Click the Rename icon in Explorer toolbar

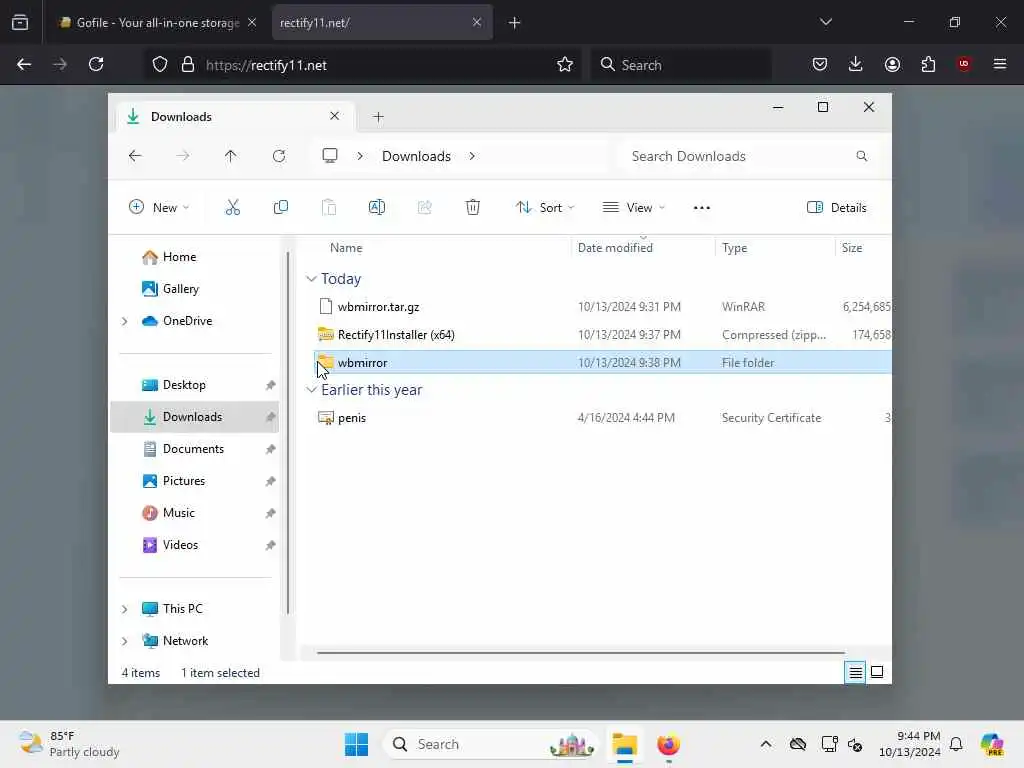(x=377, y=208)
